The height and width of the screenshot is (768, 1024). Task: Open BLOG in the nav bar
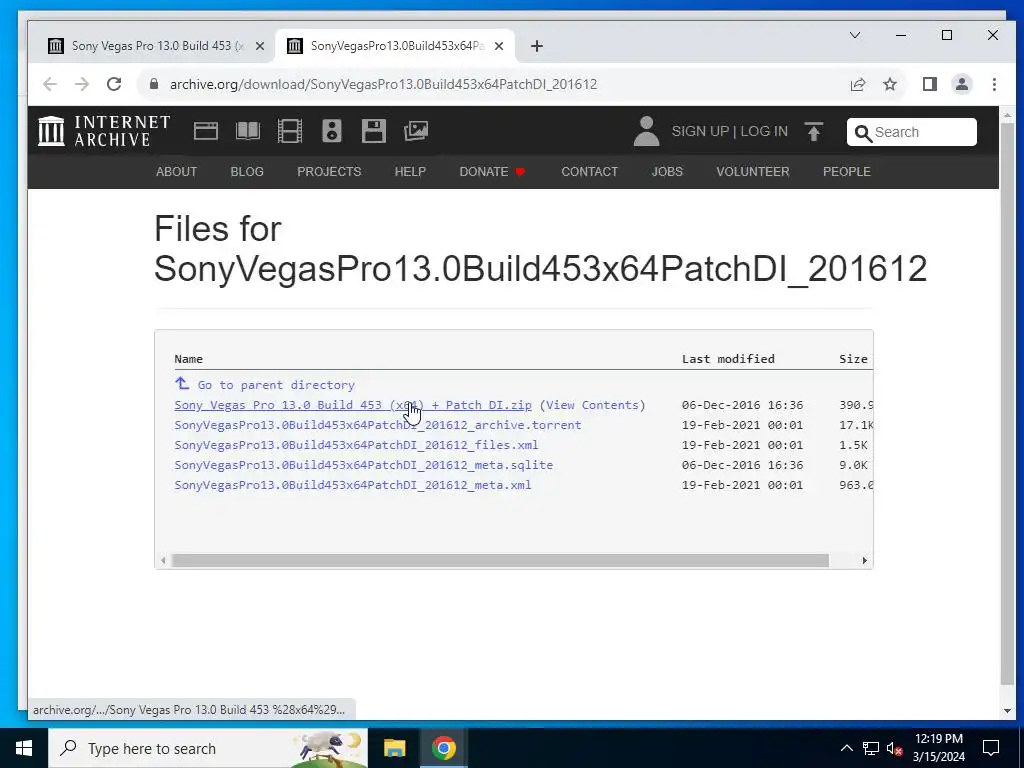coord(247,172)
